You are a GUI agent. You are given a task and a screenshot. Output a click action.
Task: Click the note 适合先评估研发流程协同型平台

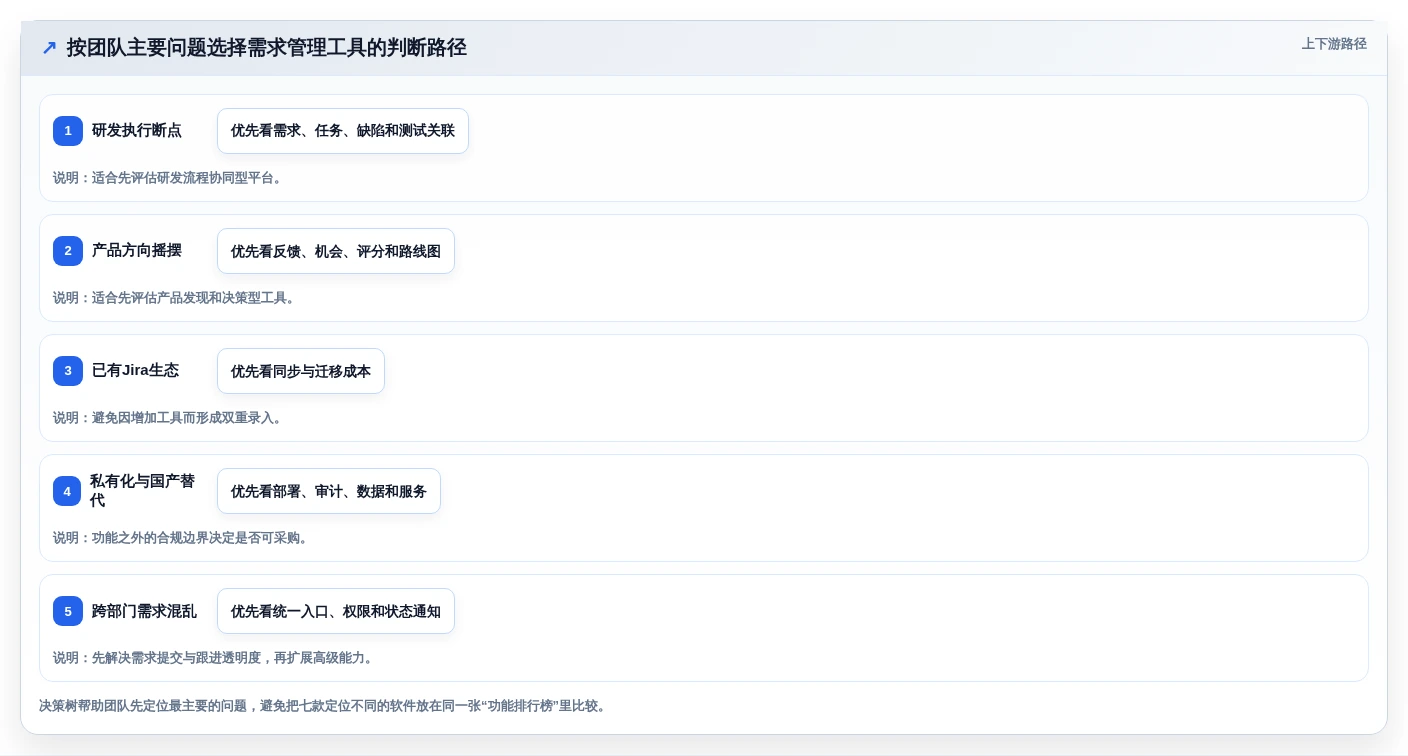(x=168, y=178)
